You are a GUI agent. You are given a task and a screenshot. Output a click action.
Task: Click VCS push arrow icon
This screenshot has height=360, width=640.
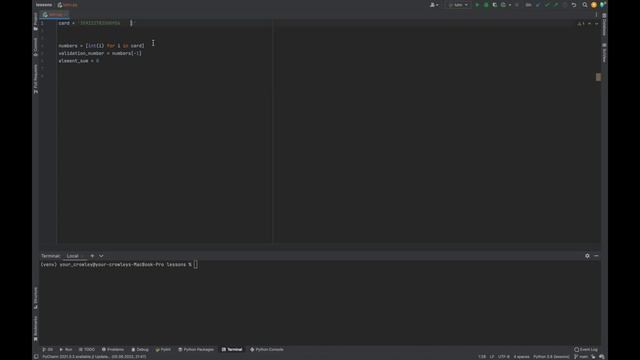pyautogui.click(x=556, y=5)
